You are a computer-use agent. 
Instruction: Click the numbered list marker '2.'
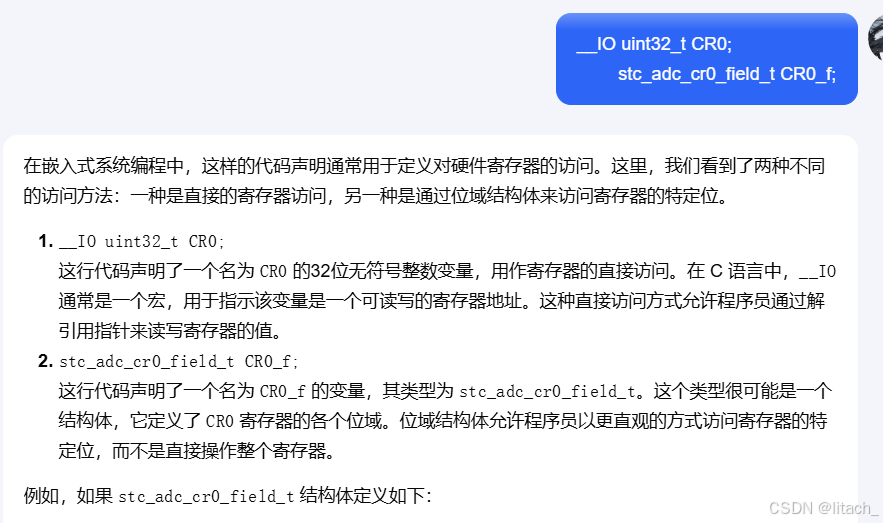(x=46, y=361)
